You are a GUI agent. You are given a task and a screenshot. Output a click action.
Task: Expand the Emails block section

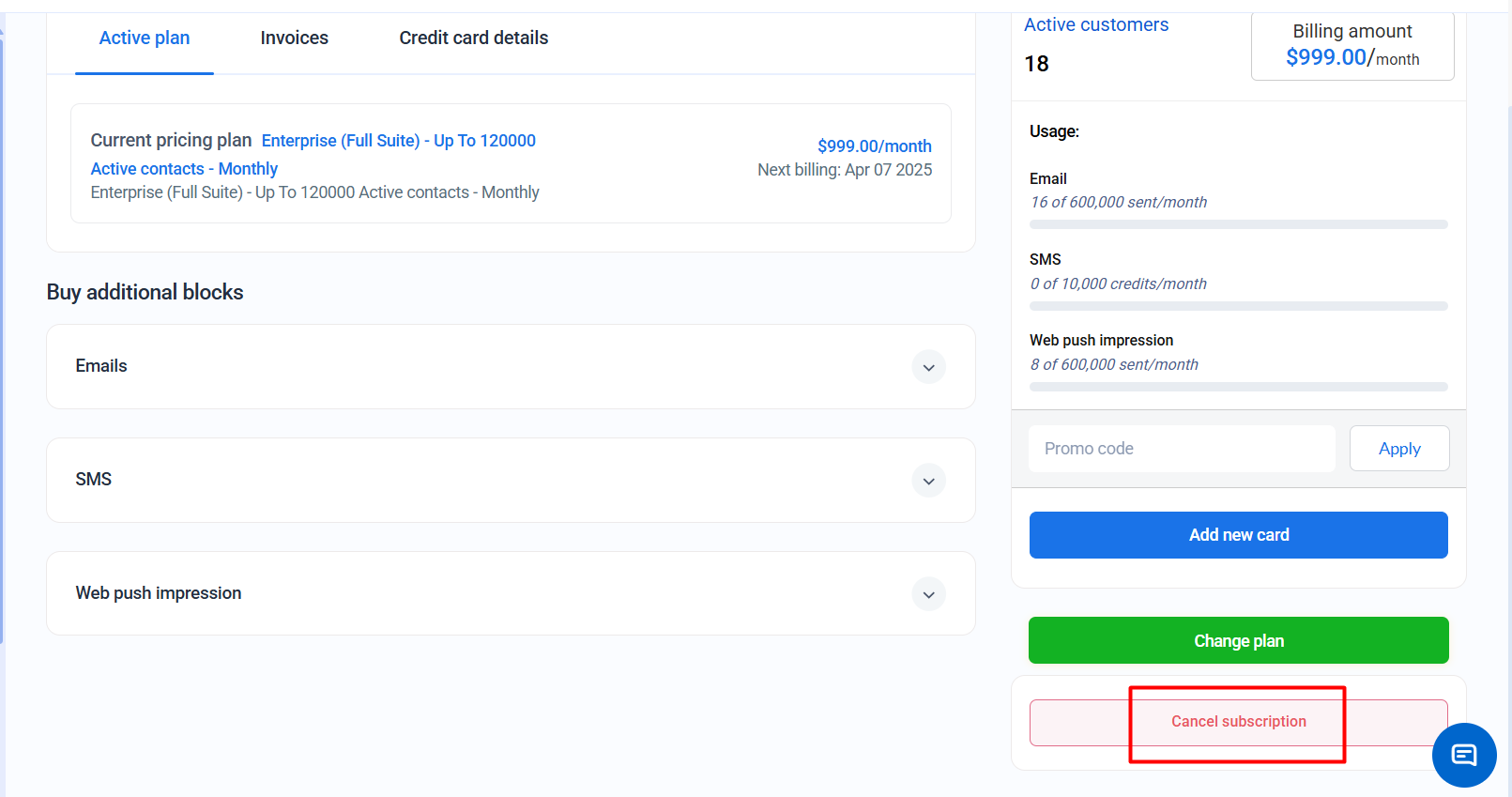tap(928, 367)
